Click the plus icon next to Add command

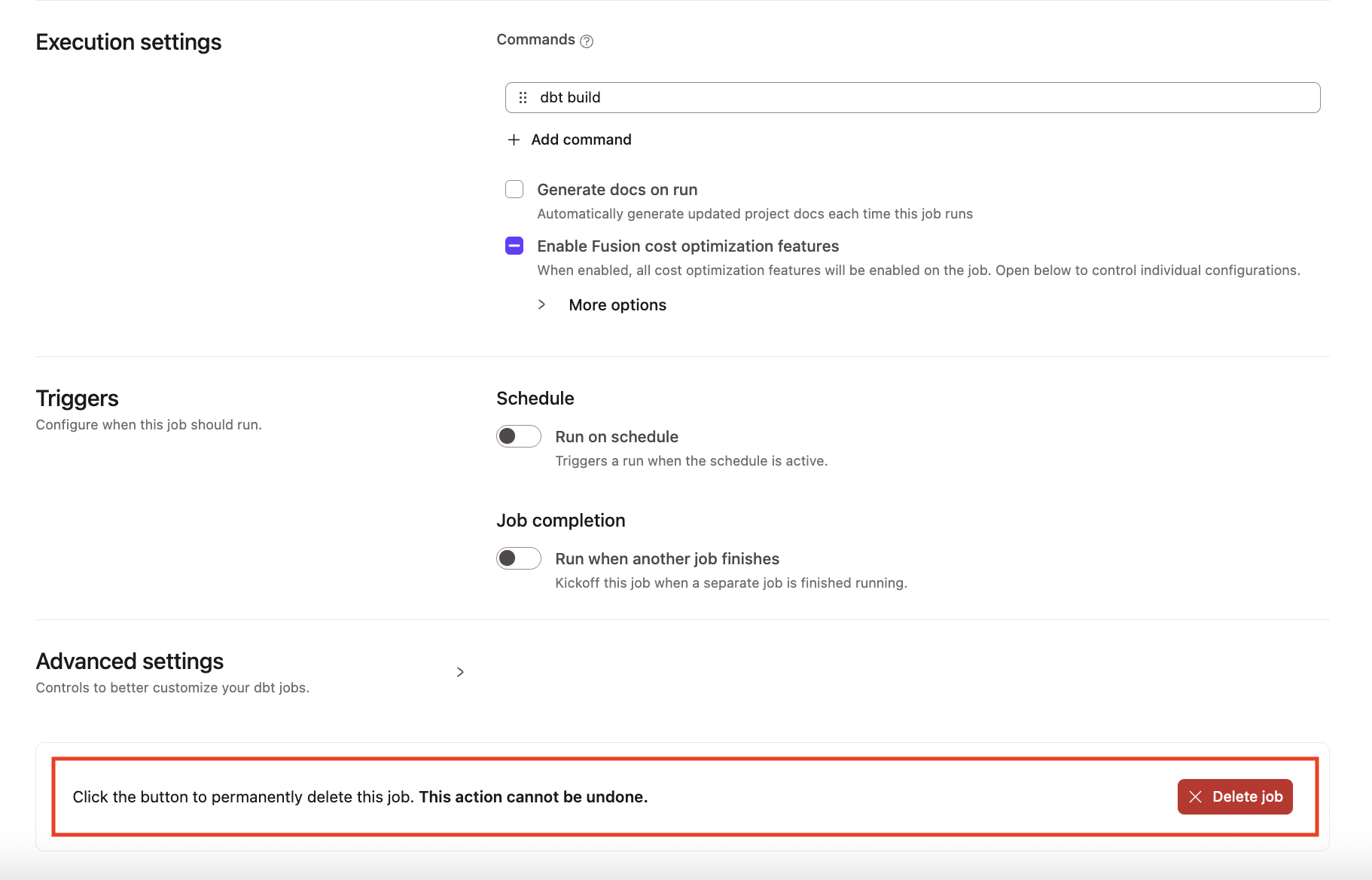514,140
